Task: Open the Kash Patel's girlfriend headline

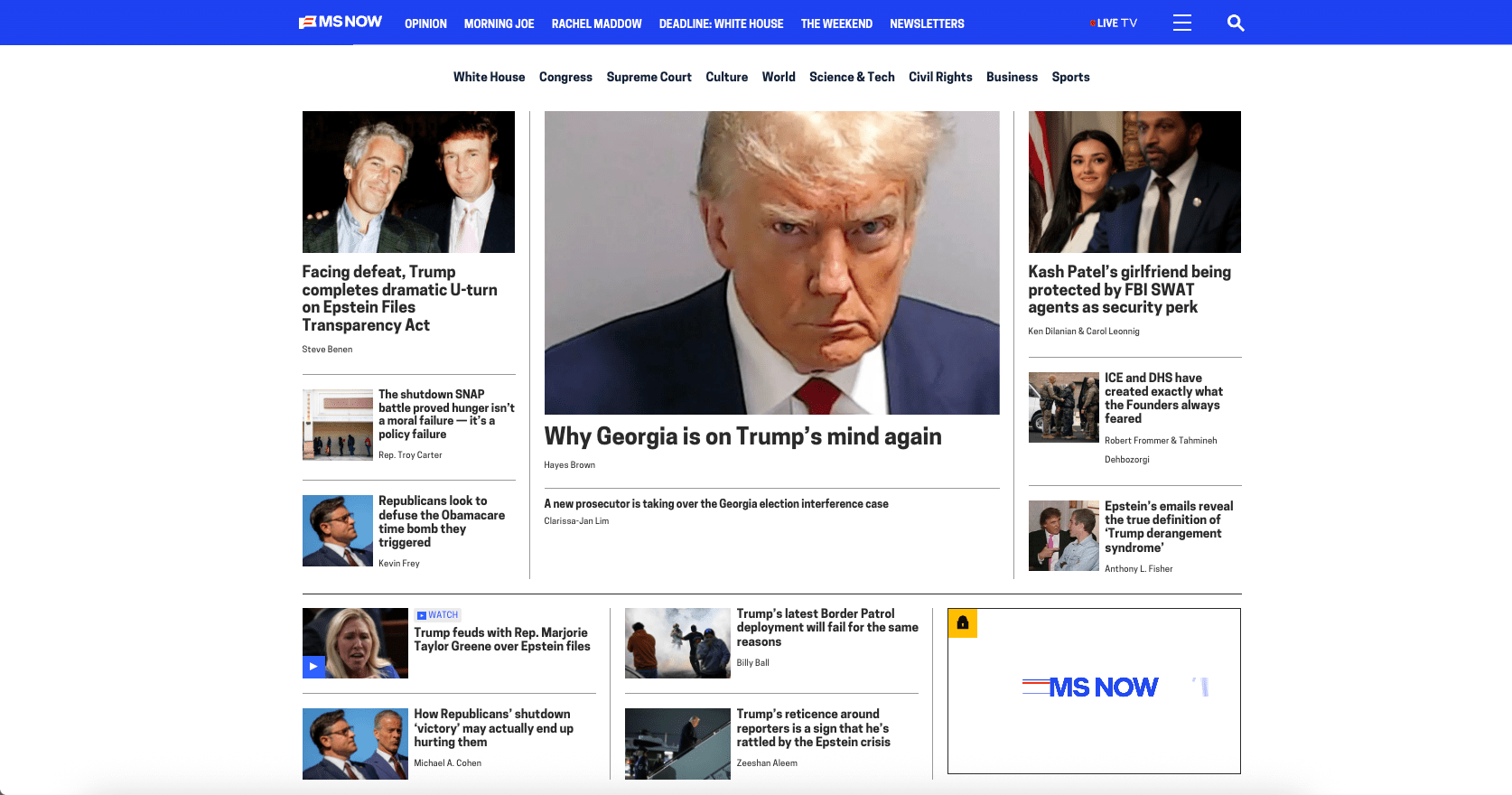Action: (x=1129, y=289)
